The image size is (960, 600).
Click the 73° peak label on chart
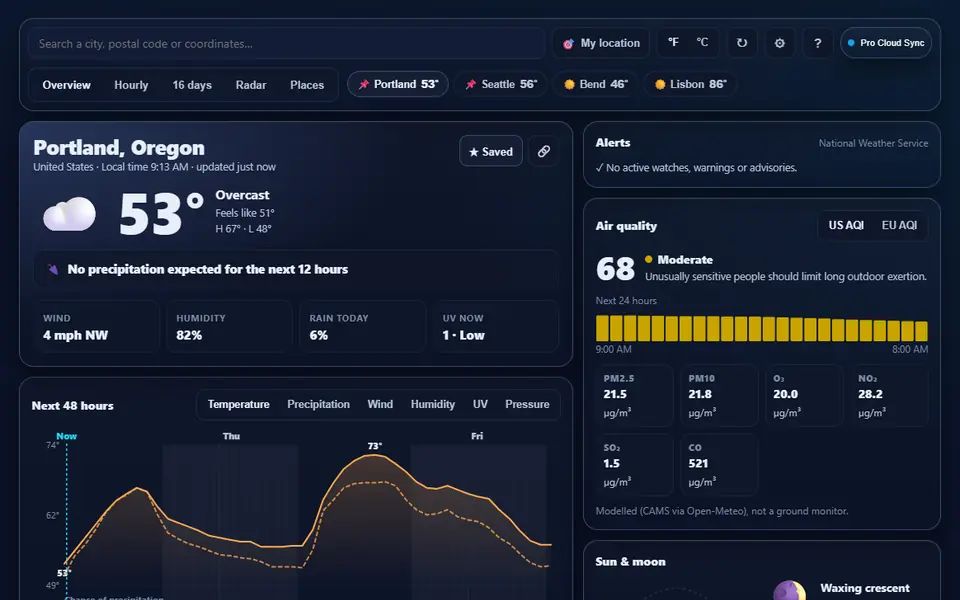tap(375, 446)
